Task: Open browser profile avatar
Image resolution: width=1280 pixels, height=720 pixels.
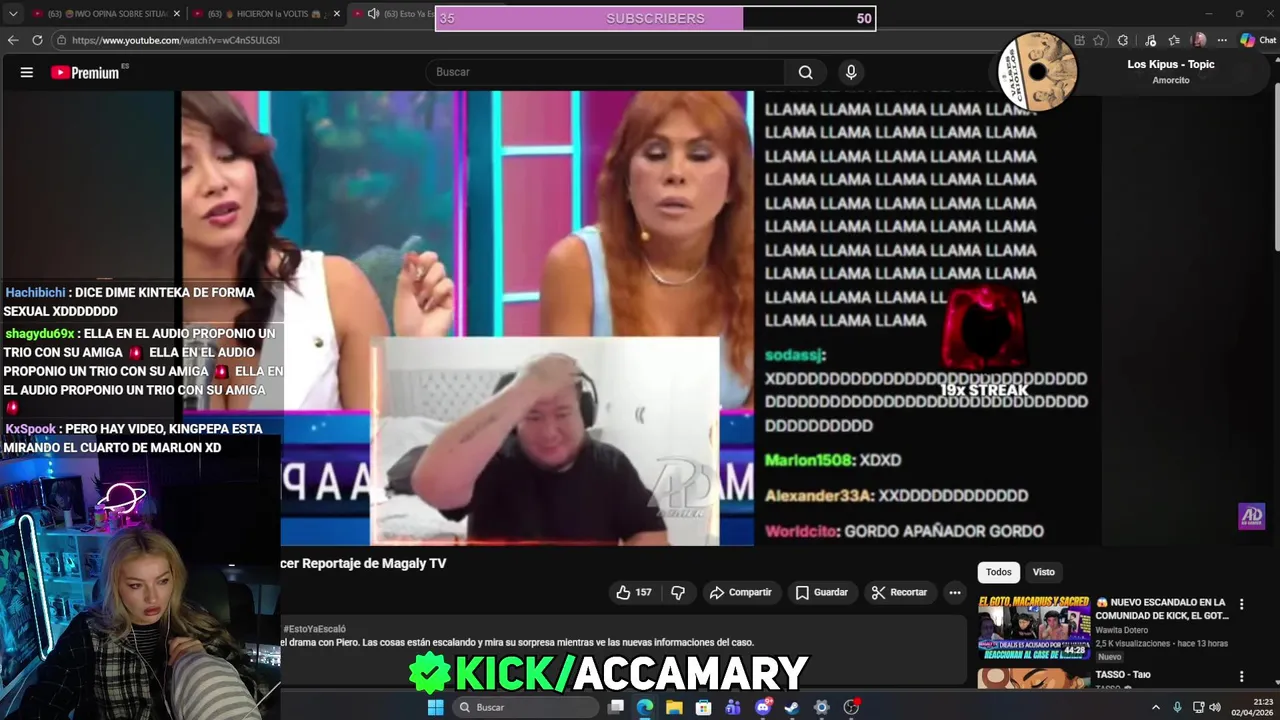Action: (1199, 40)
